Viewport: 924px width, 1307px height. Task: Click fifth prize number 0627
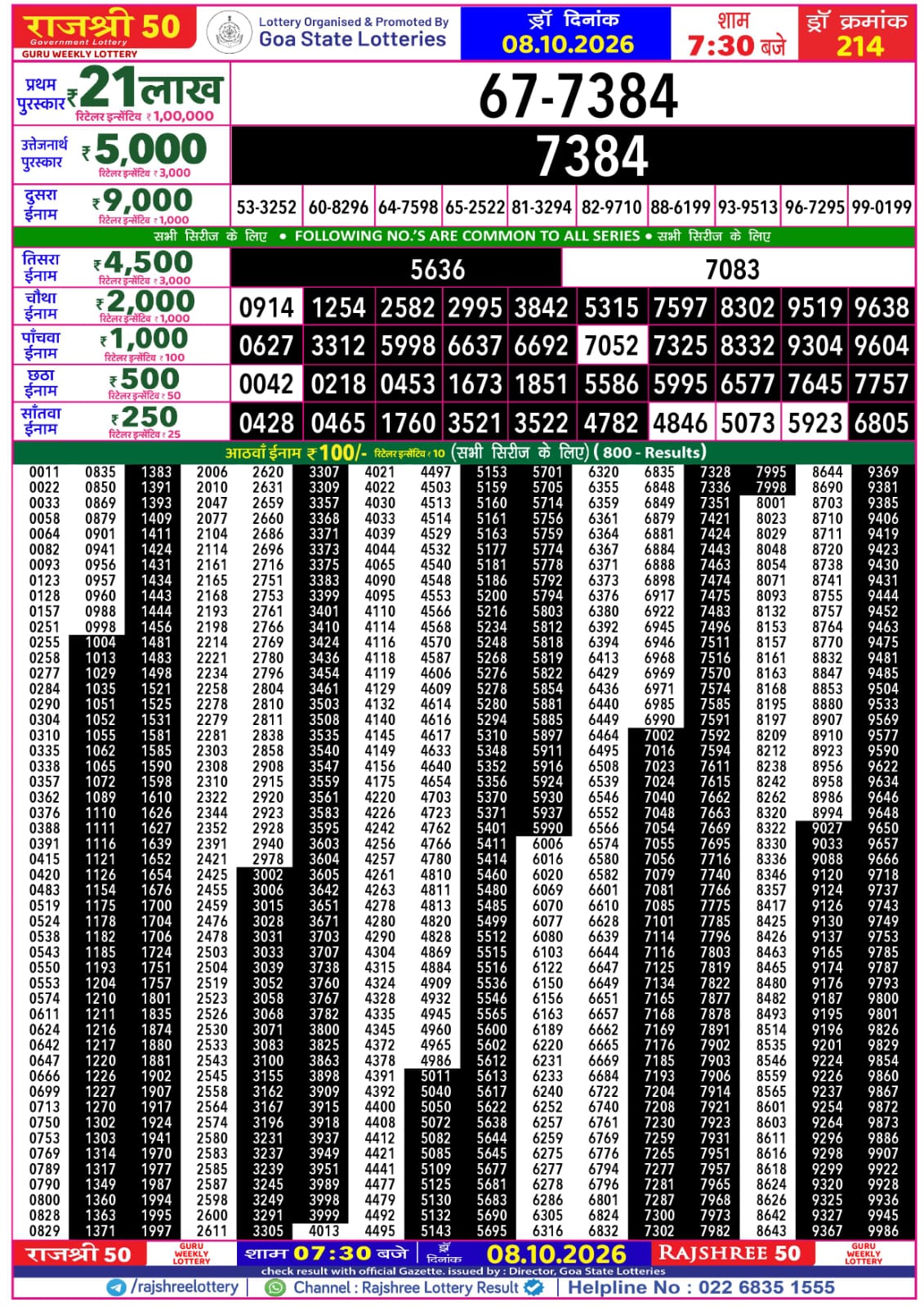point(266,346)
